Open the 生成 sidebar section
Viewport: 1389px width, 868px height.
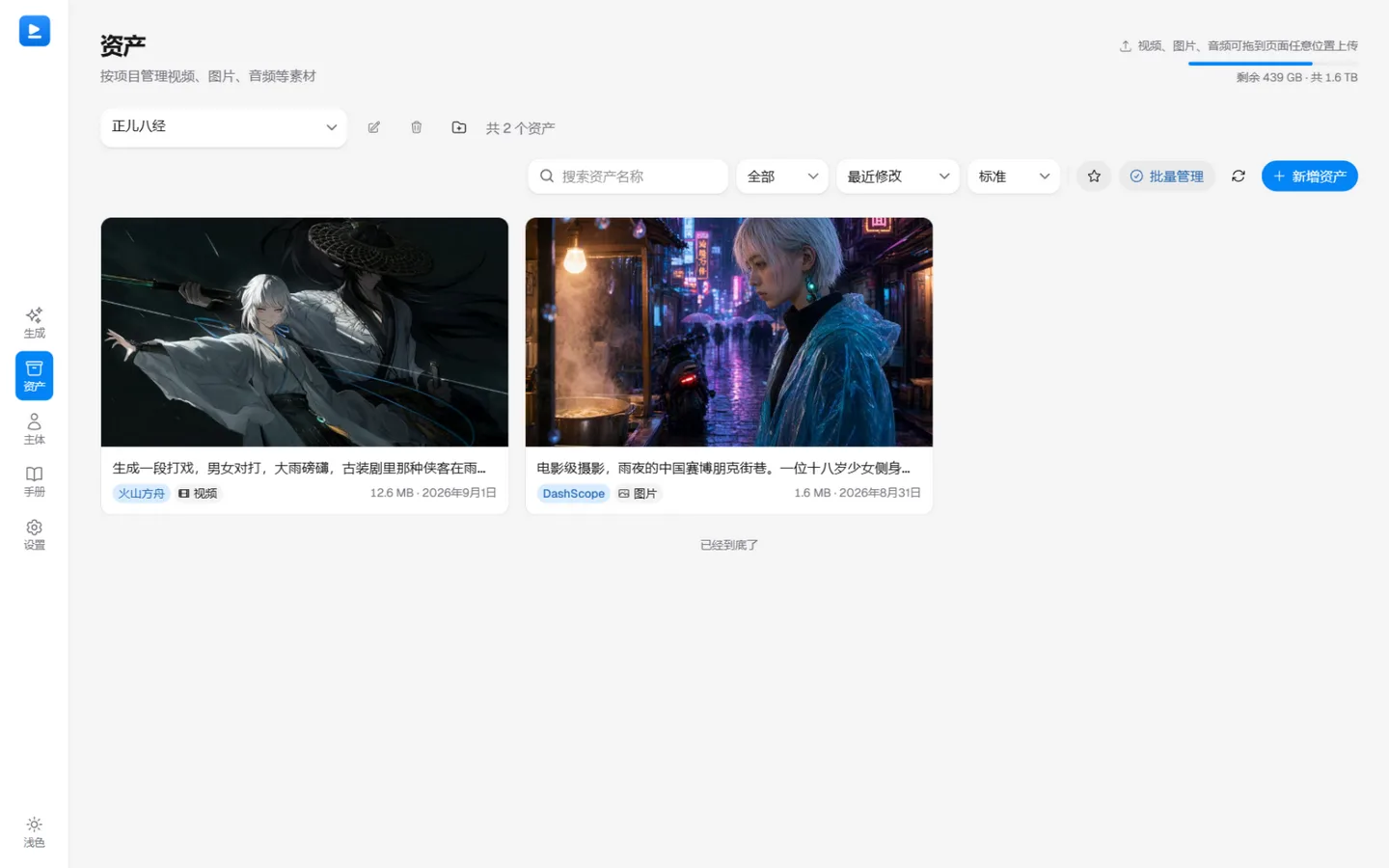(34, 323)
